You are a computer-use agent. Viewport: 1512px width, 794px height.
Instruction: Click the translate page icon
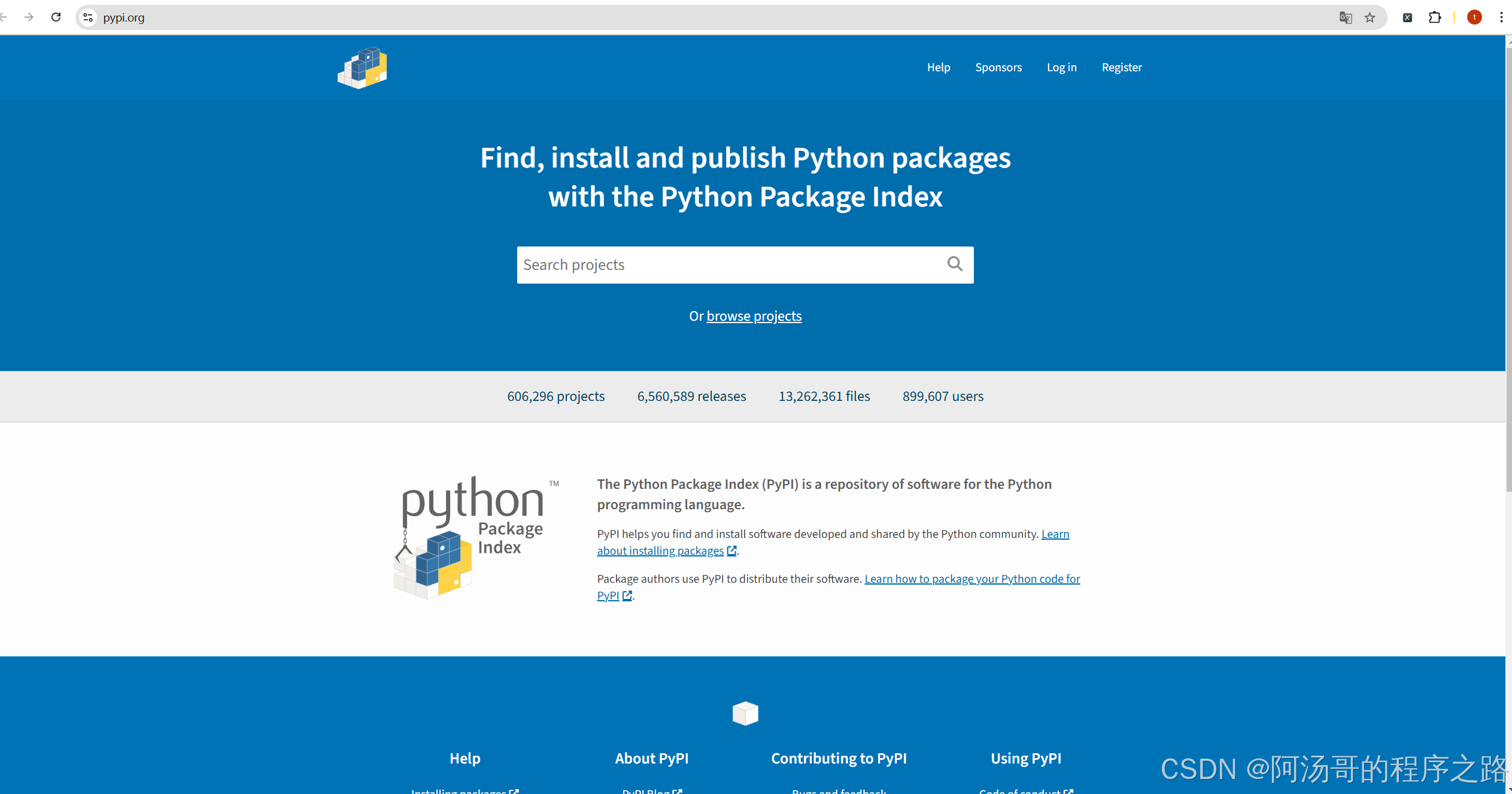click(x=1345, y=17)
